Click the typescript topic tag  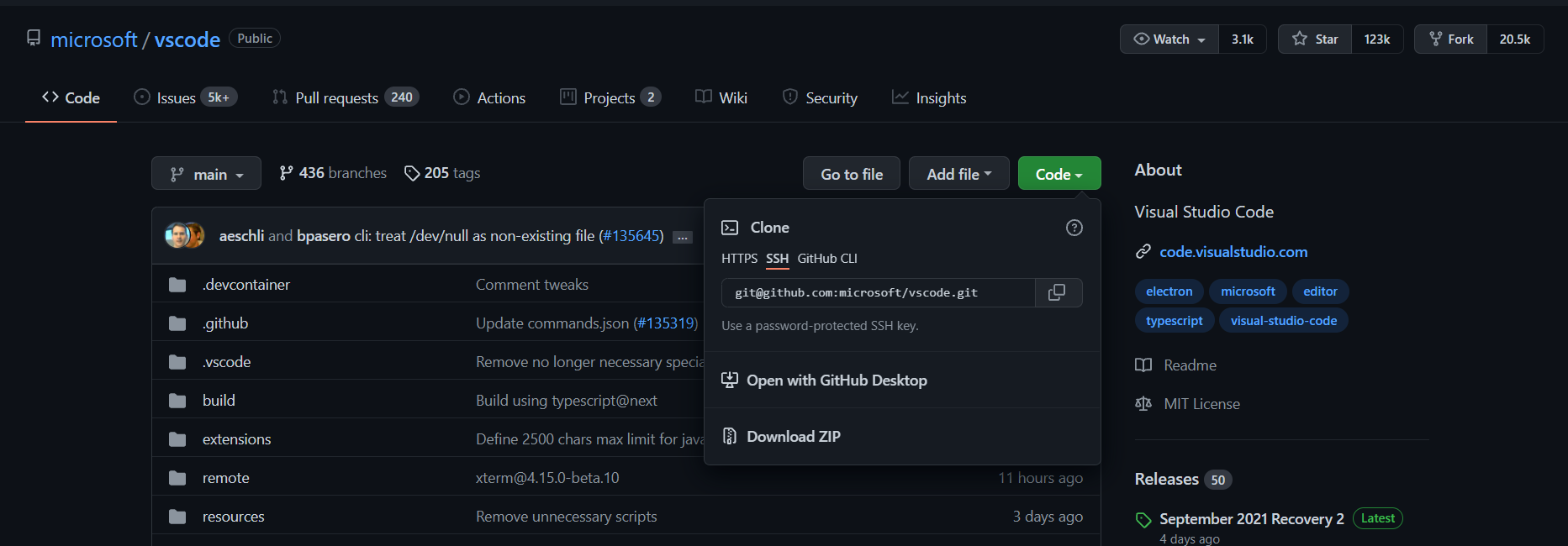tap(1174, 321)
